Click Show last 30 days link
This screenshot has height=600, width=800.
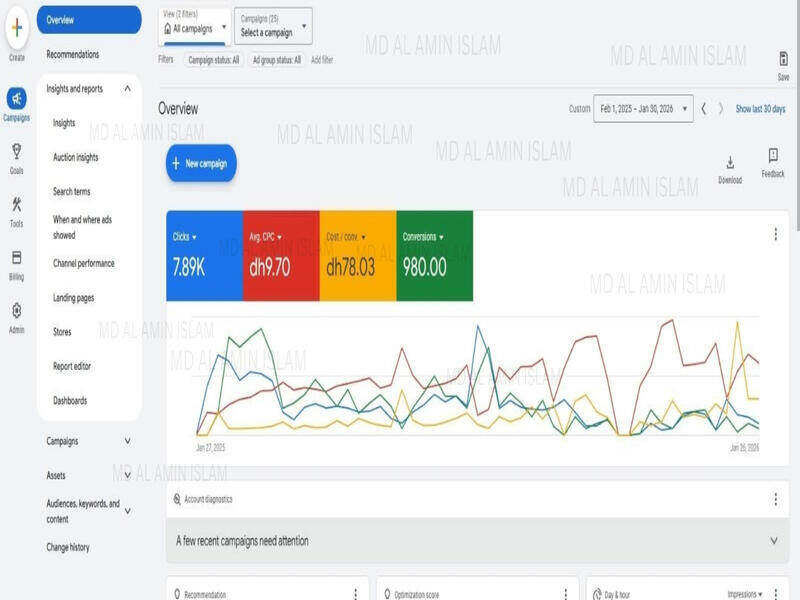click(x=760, y=109)
